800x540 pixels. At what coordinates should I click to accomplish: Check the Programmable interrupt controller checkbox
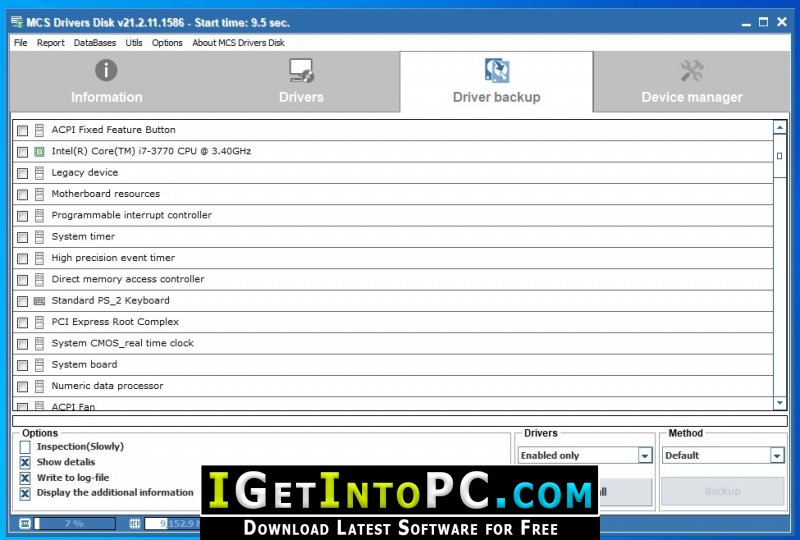pyautogui.click(x=22, y=216)
